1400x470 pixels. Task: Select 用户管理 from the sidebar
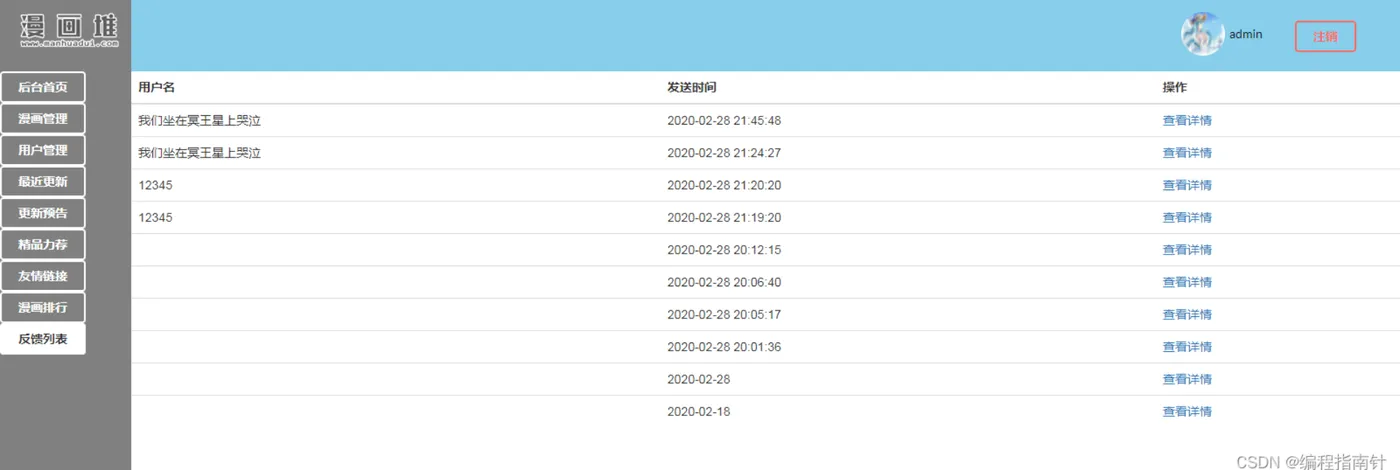click(43, 150)
